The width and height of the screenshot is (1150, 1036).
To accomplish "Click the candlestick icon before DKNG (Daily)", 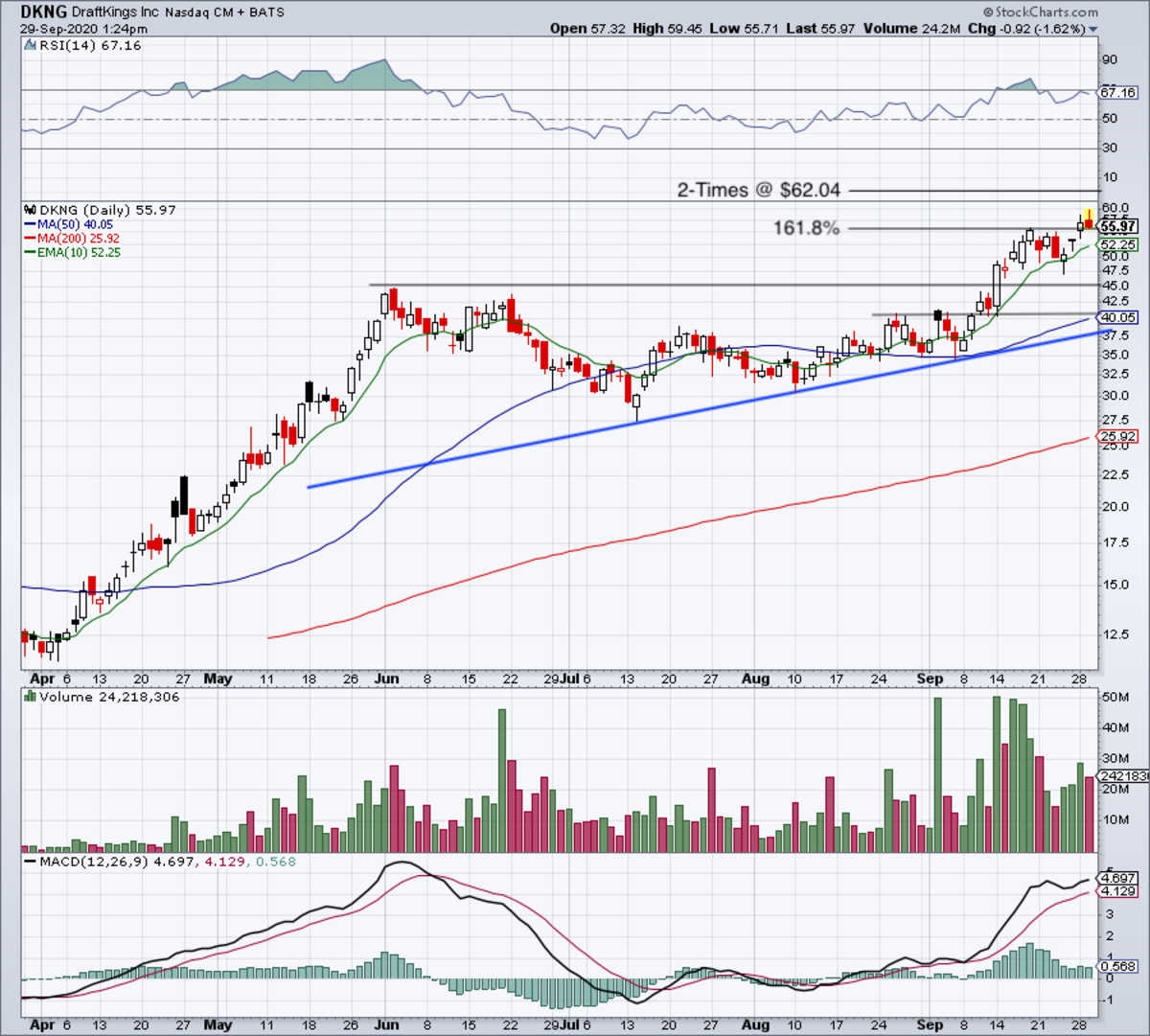I will pyautogui.click(x=29, y=210).
